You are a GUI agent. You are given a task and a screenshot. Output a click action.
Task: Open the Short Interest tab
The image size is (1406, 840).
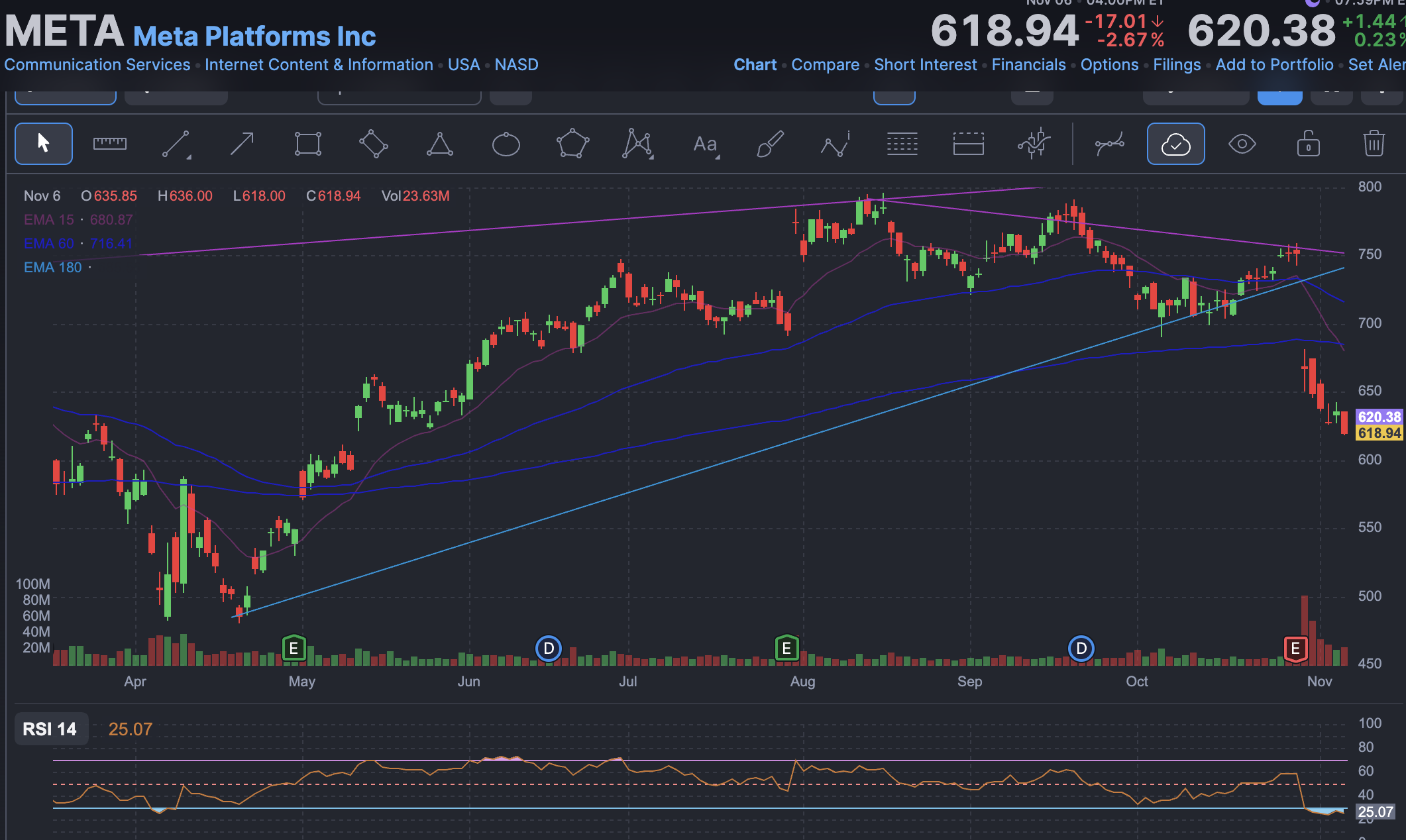[x=925, y=65]
